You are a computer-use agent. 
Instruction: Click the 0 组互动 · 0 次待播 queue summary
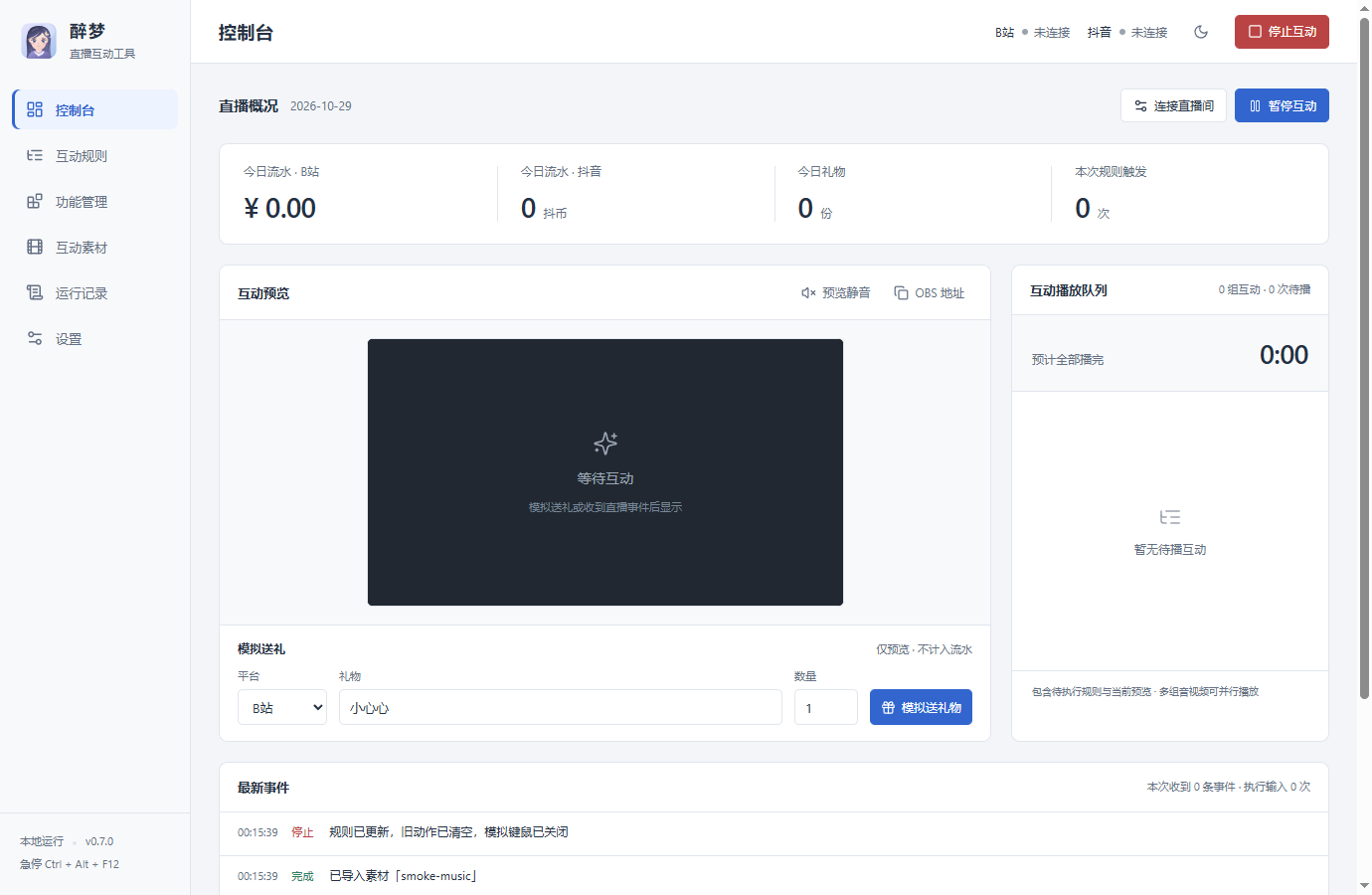coord(1265,289)
